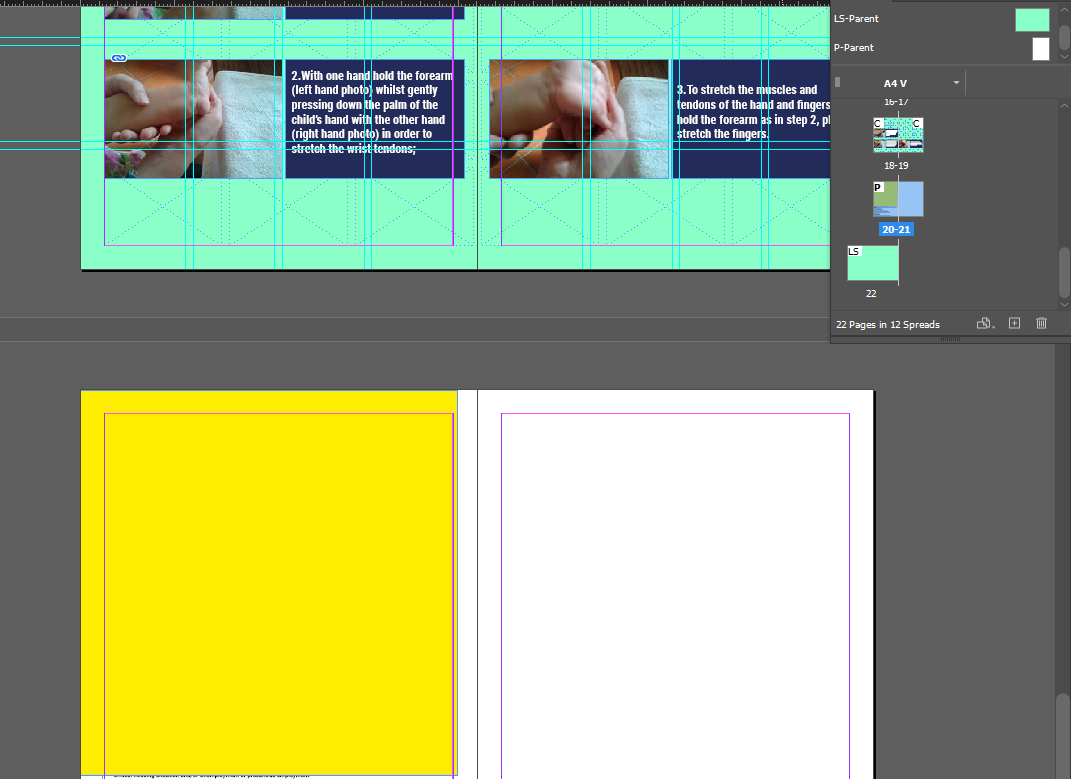Open the Edit Page Size icon
The width and height of the screenshot is (1071, 779).
(981, 323)
